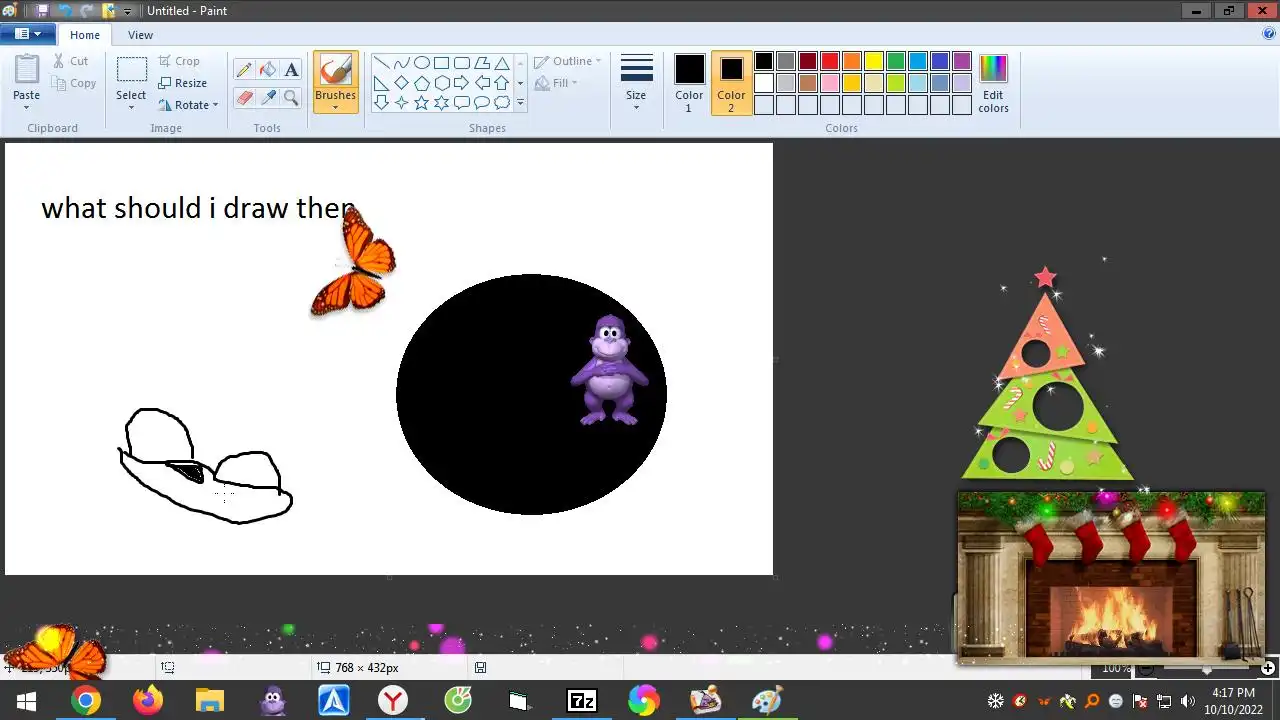Viewport: 1280px width, 720px height.
Task: Expand the Select dropdown arrow
Action: click(131, 107)
